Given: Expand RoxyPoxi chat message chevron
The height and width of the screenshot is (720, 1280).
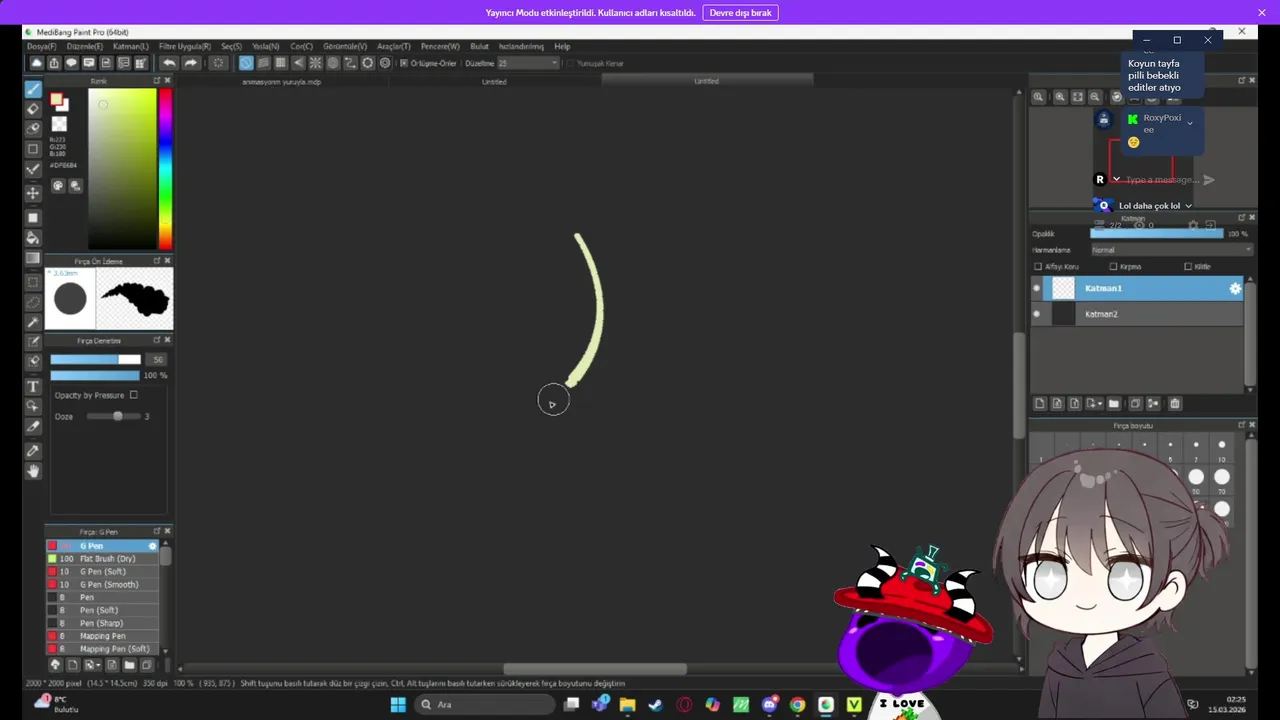Looking at the screenshot, I should coord(1189,123).
